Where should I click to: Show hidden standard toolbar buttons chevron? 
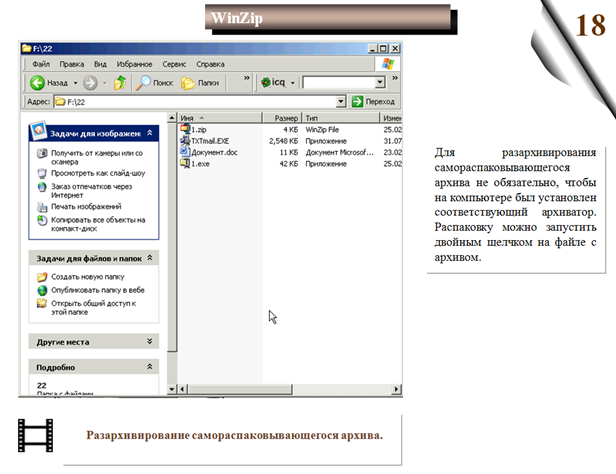(x=247, y=78)
